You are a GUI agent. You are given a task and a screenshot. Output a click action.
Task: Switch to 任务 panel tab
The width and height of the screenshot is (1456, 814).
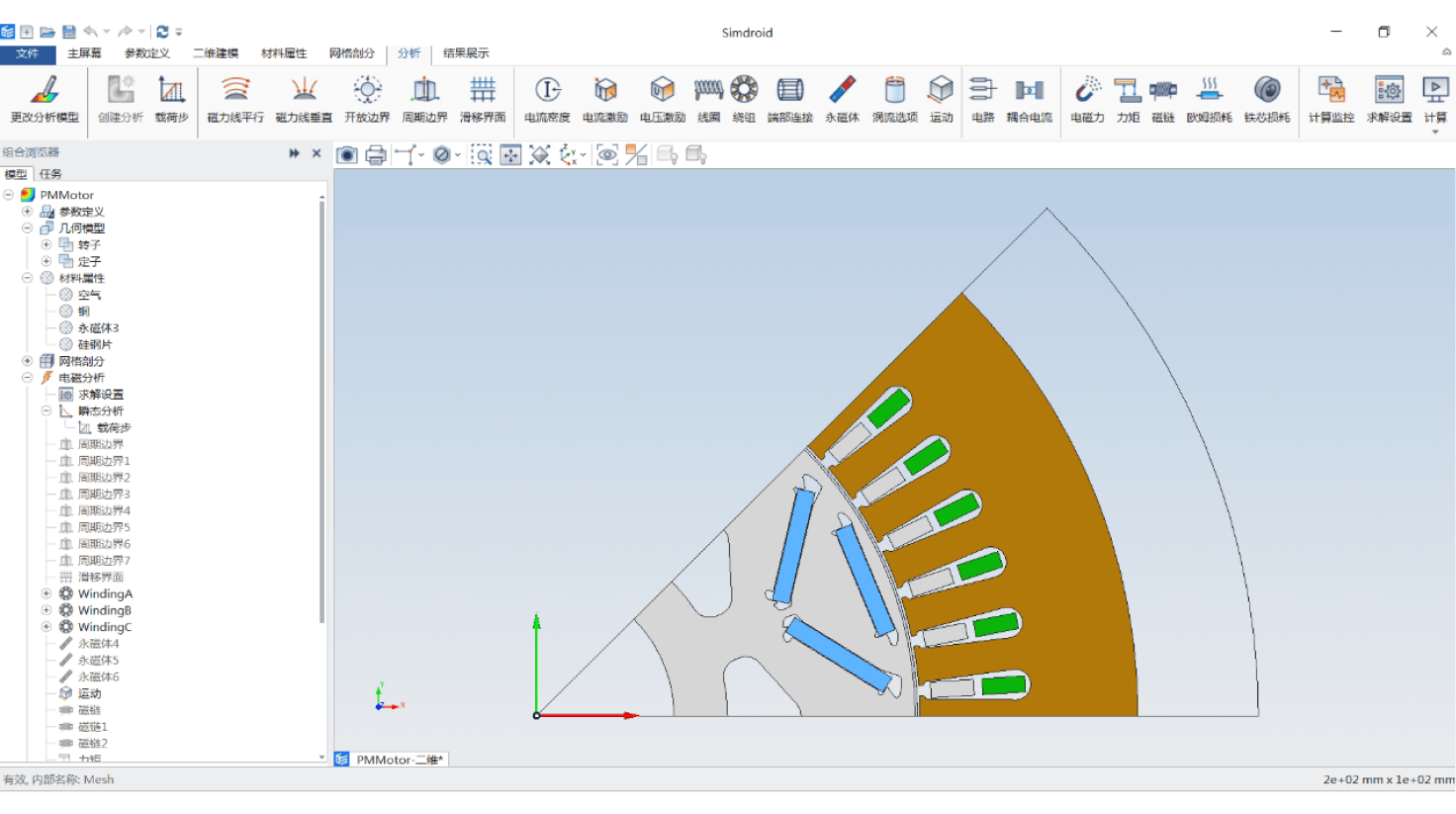pyautogui.click(x=50, y=174)
